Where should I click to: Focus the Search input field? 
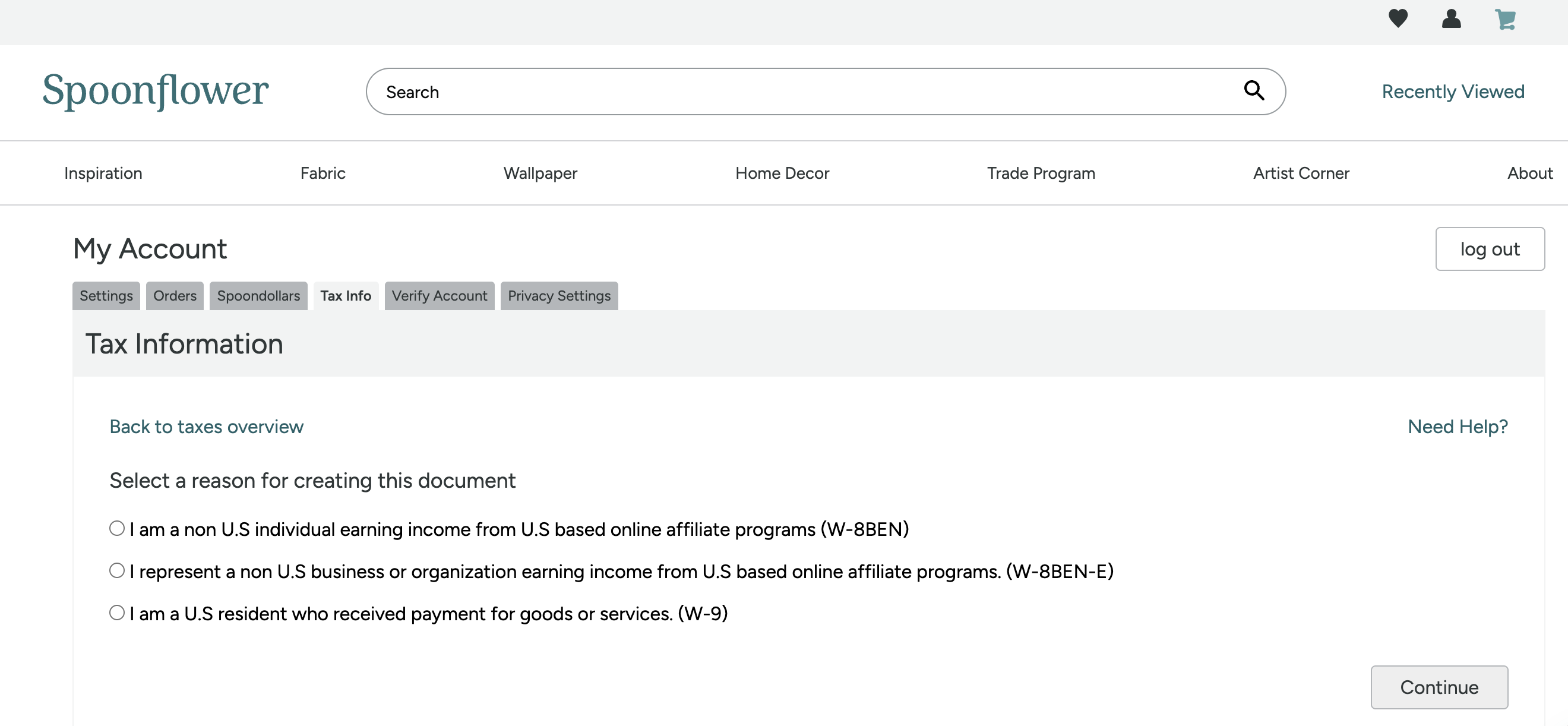791,91
